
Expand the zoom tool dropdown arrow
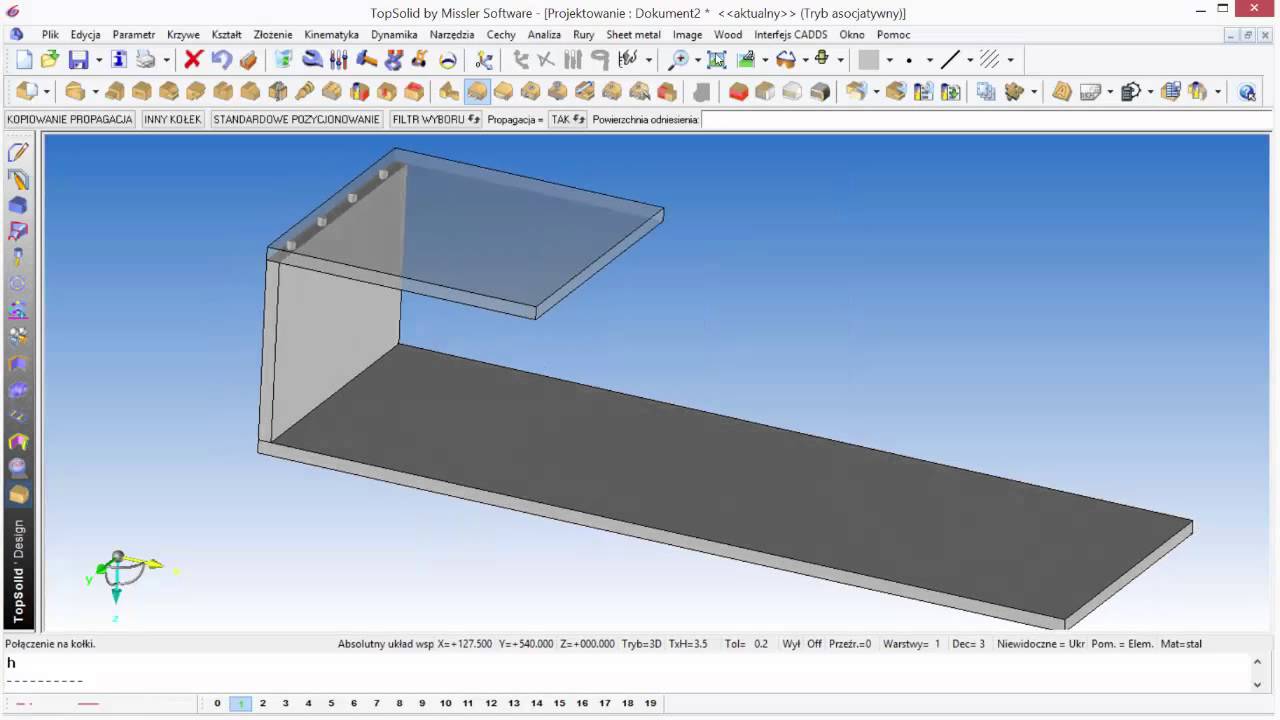point(696,60)
